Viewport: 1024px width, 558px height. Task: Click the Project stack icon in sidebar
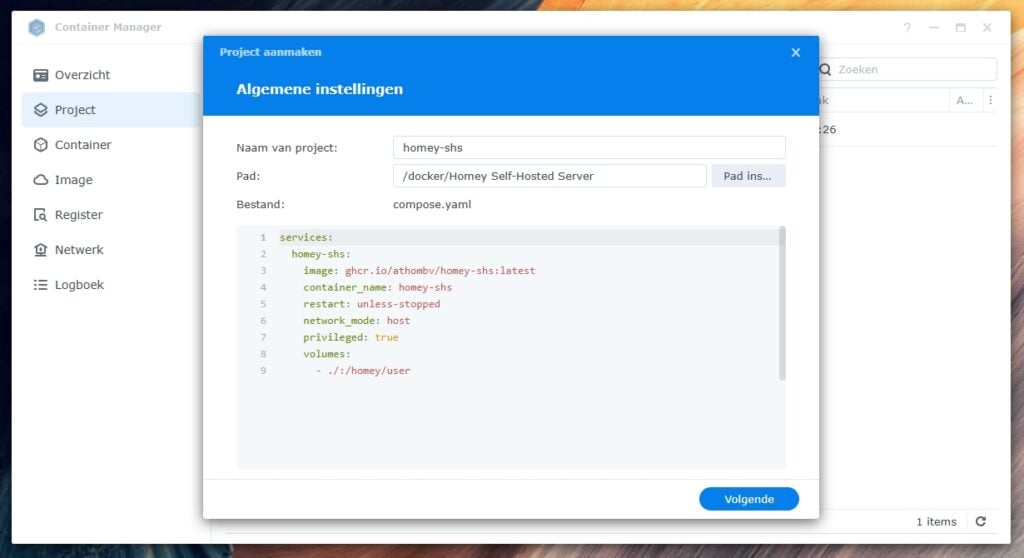point(41,110)
